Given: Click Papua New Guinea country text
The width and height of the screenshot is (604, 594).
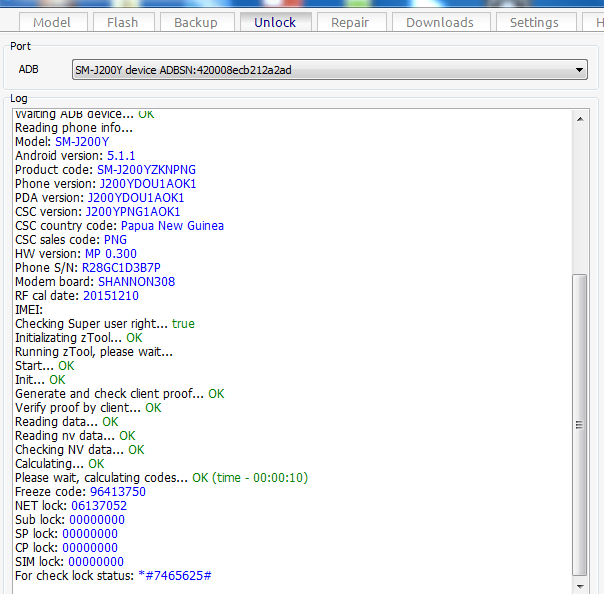Looking at the screenshot, I should (x=172, y=226).
